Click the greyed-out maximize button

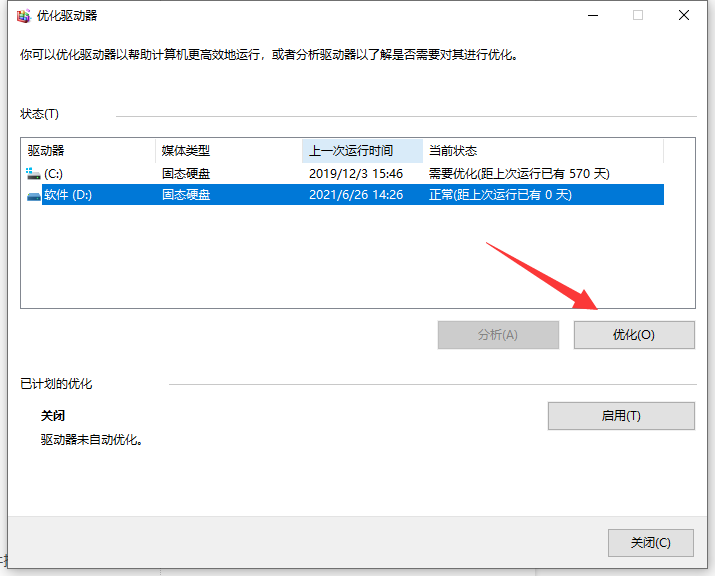pyautogui.click(x=638, y=16)
